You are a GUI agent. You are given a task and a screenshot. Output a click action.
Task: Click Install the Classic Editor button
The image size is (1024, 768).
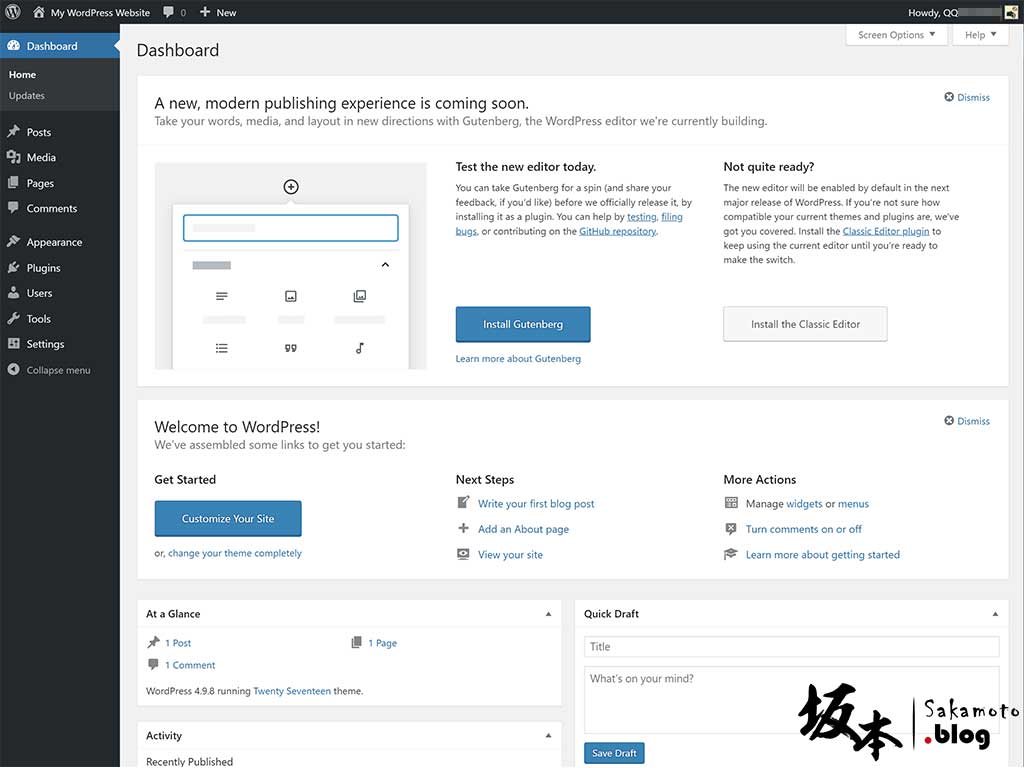[805, 324]
